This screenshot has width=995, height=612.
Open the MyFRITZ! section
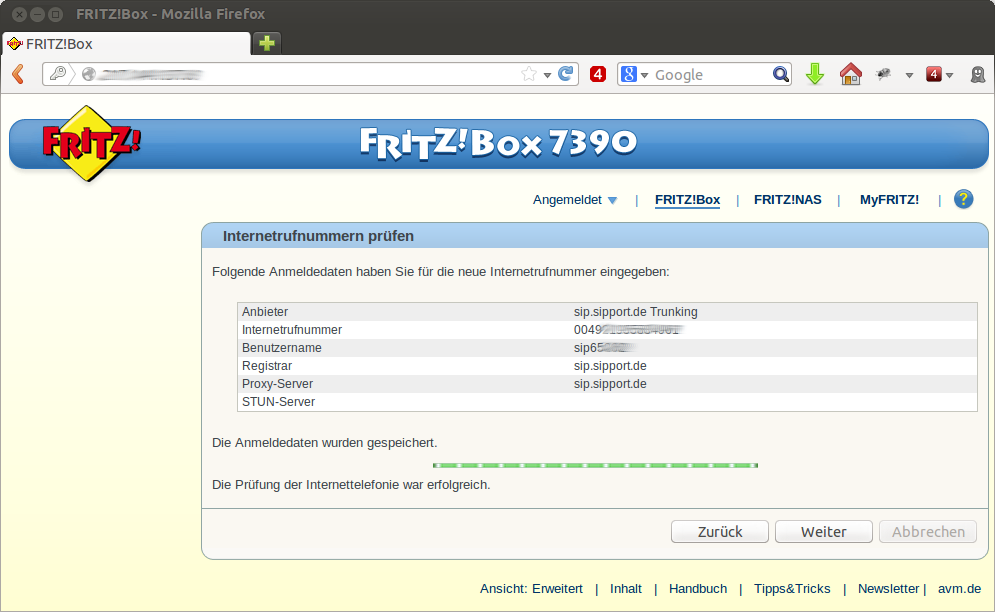(889, 200)
